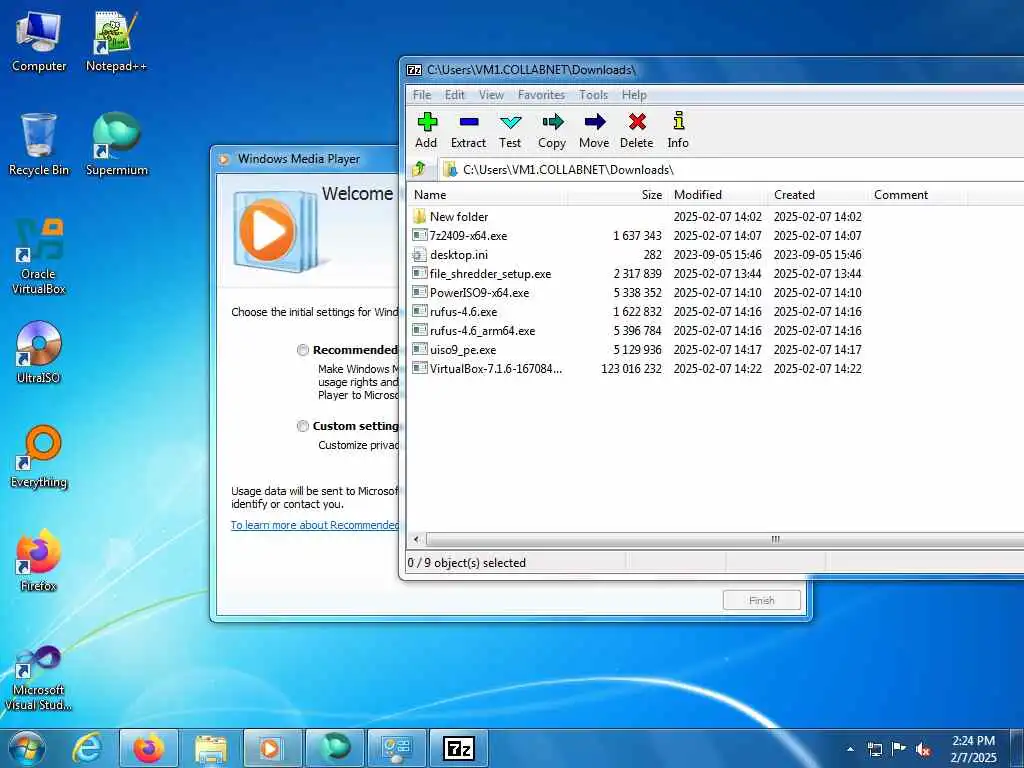1024x768 pixels.
Task: Click the Move toolbar icon
Action: click(594, 130)
